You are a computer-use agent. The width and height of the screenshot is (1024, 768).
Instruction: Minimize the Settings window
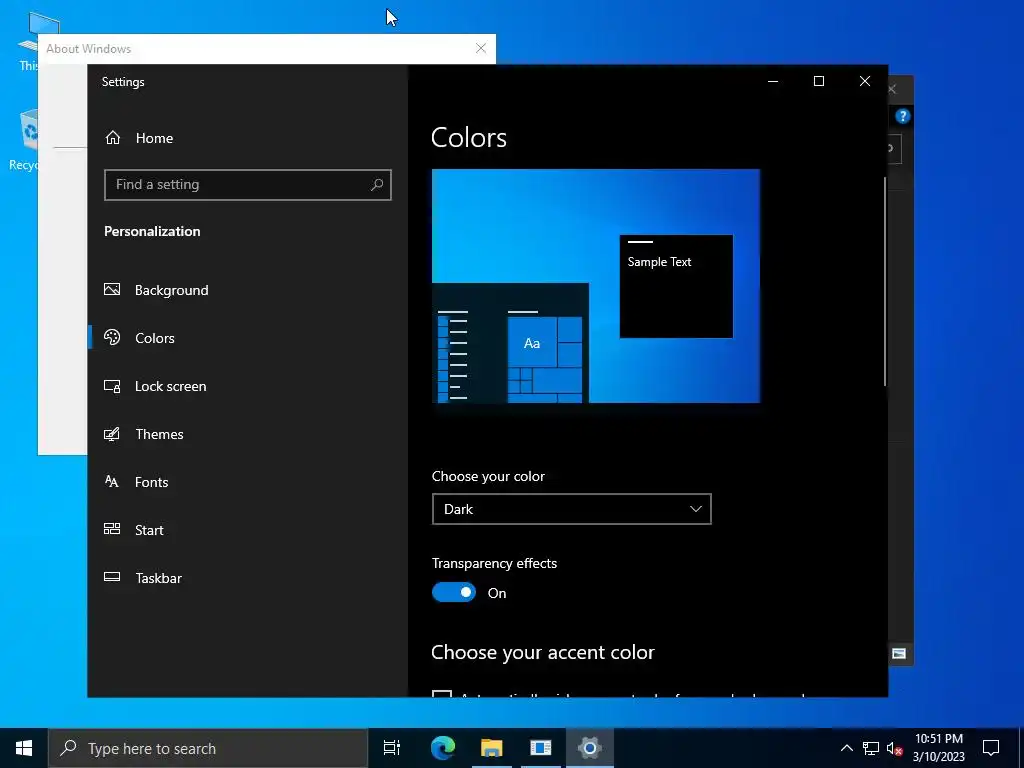pos(773,81)
